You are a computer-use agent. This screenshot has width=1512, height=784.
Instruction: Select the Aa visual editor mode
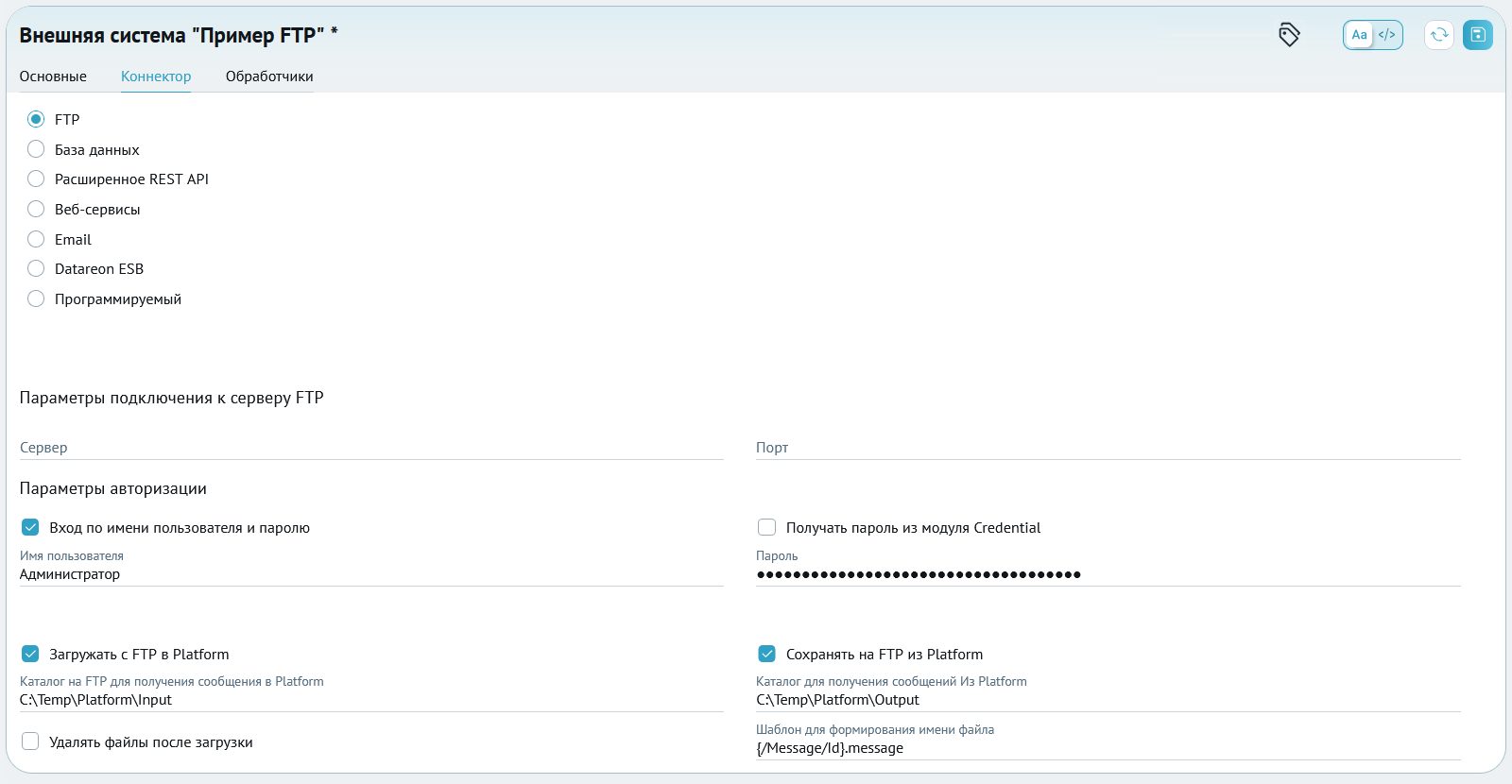pyautogui.click(x=1359, y=35)
